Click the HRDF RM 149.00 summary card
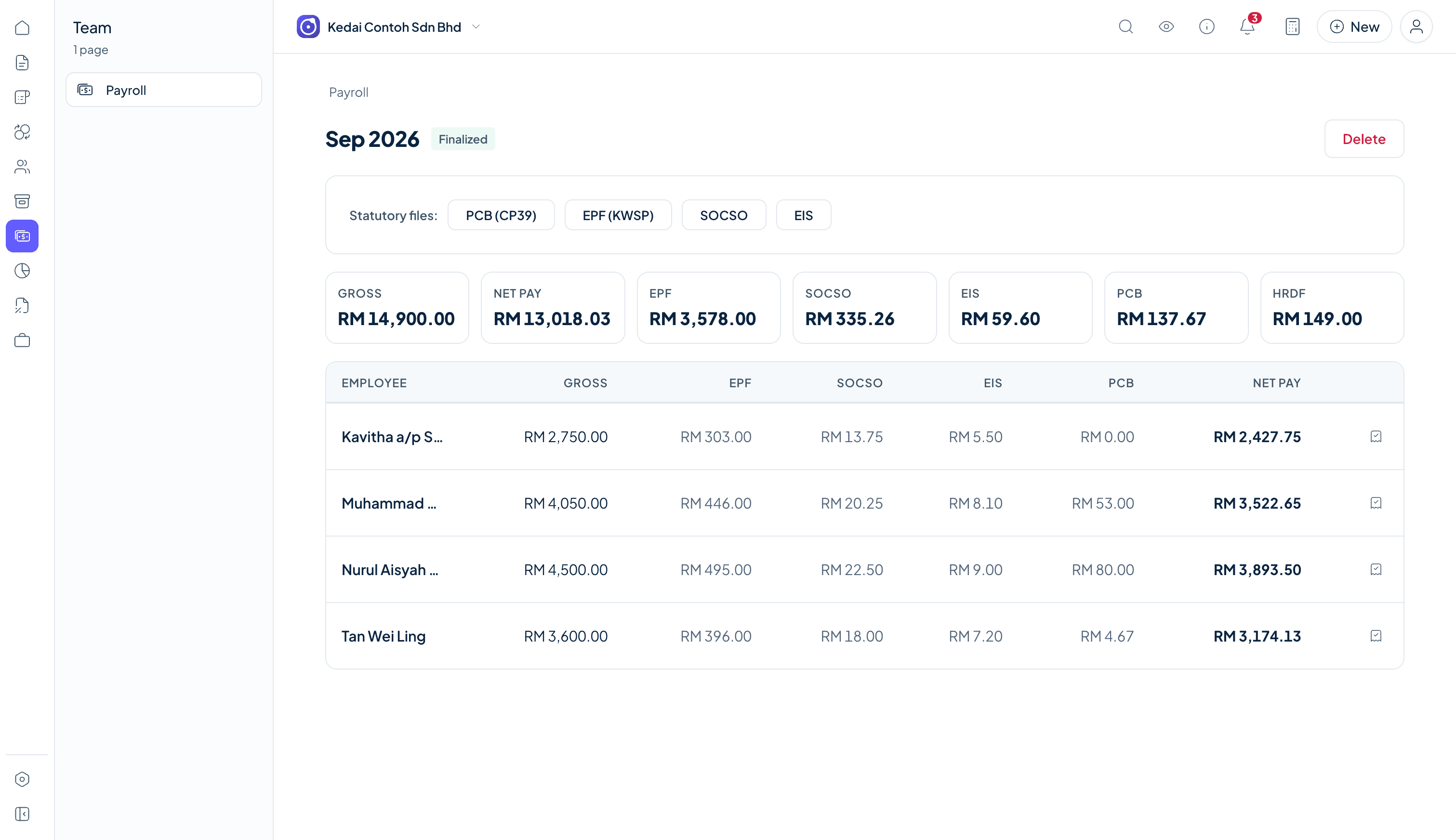 pos(1331,307)
